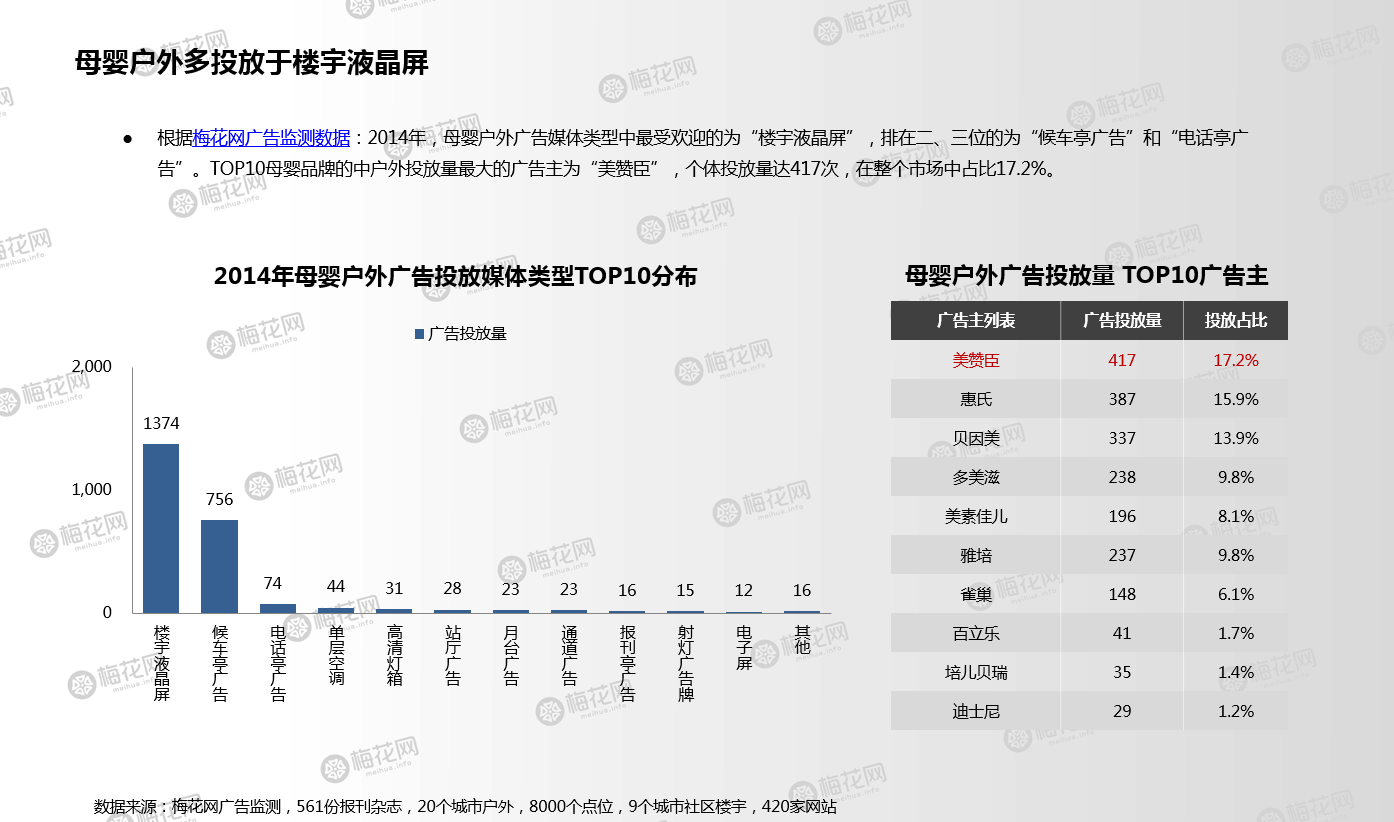The height and width of the screenshot is (822, 1394).
Task: Select the 惠氏 advertiser cell
Action: tap(976, 399)
